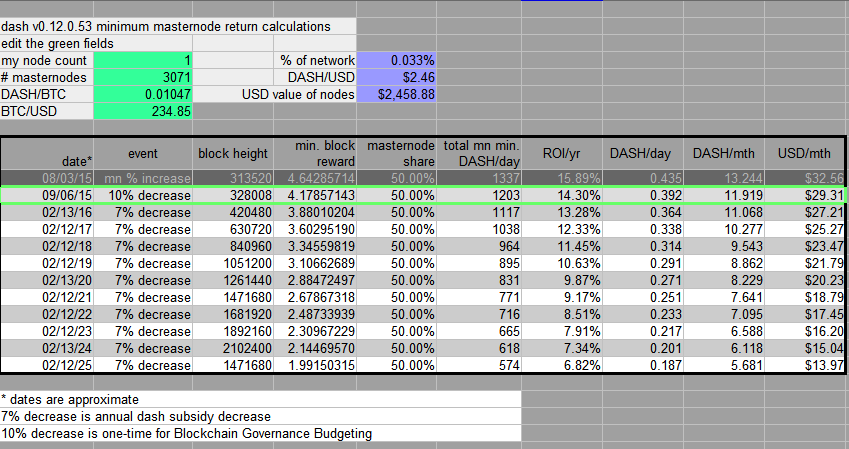The height and width of the screenshot is (449, 849).
Task: Select the ROI/yr cell 11.45%
Action: pos(561,246)
